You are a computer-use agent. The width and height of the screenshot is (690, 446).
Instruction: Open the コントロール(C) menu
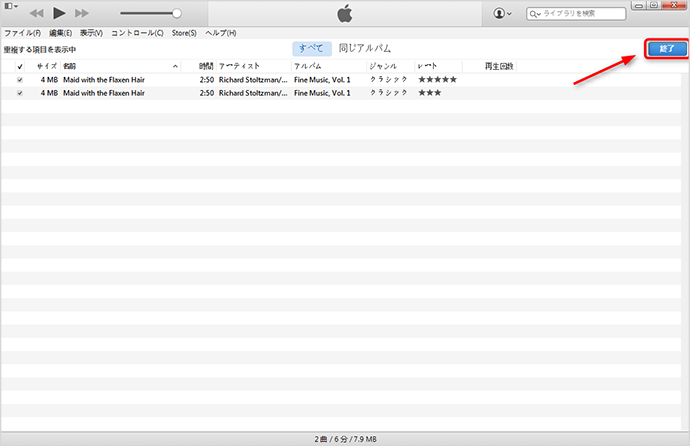137,33
